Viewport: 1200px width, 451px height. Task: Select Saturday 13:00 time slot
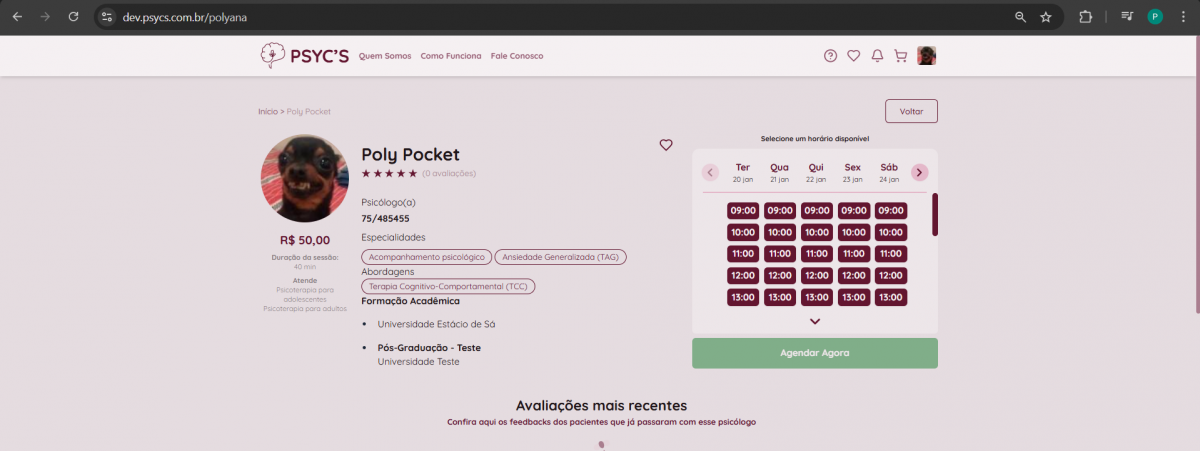tap(890, 297)
